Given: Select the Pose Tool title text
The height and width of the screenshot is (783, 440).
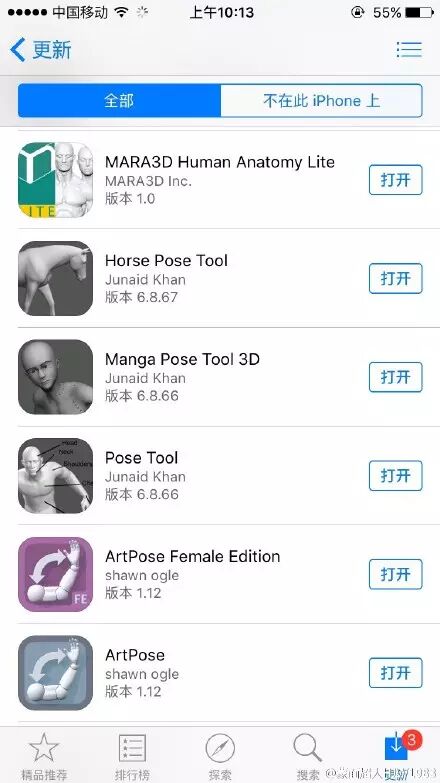Looking at the screenshot, I should tap(141, 458).
